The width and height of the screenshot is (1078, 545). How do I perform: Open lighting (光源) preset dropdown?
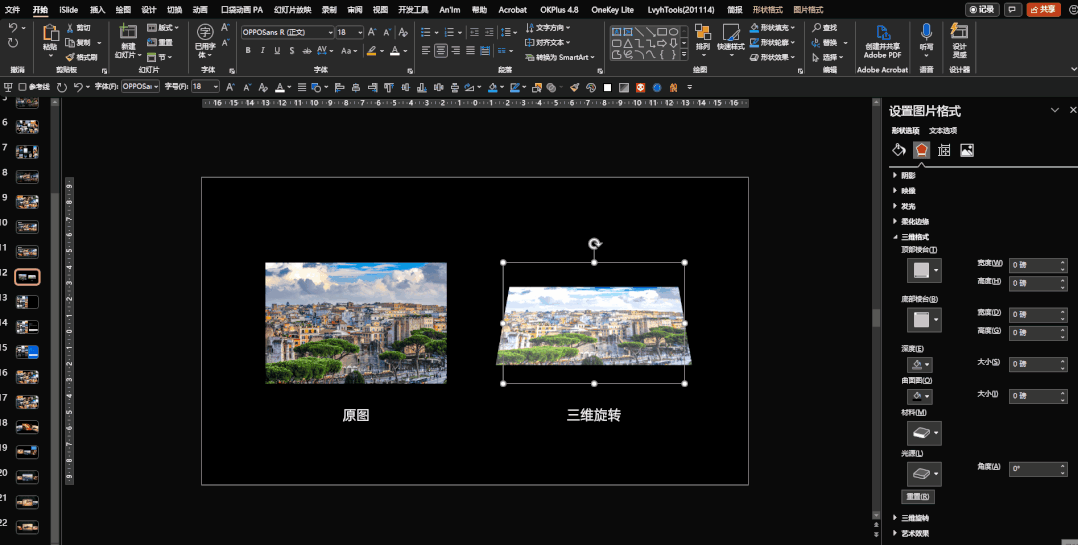tap(925, 474)
